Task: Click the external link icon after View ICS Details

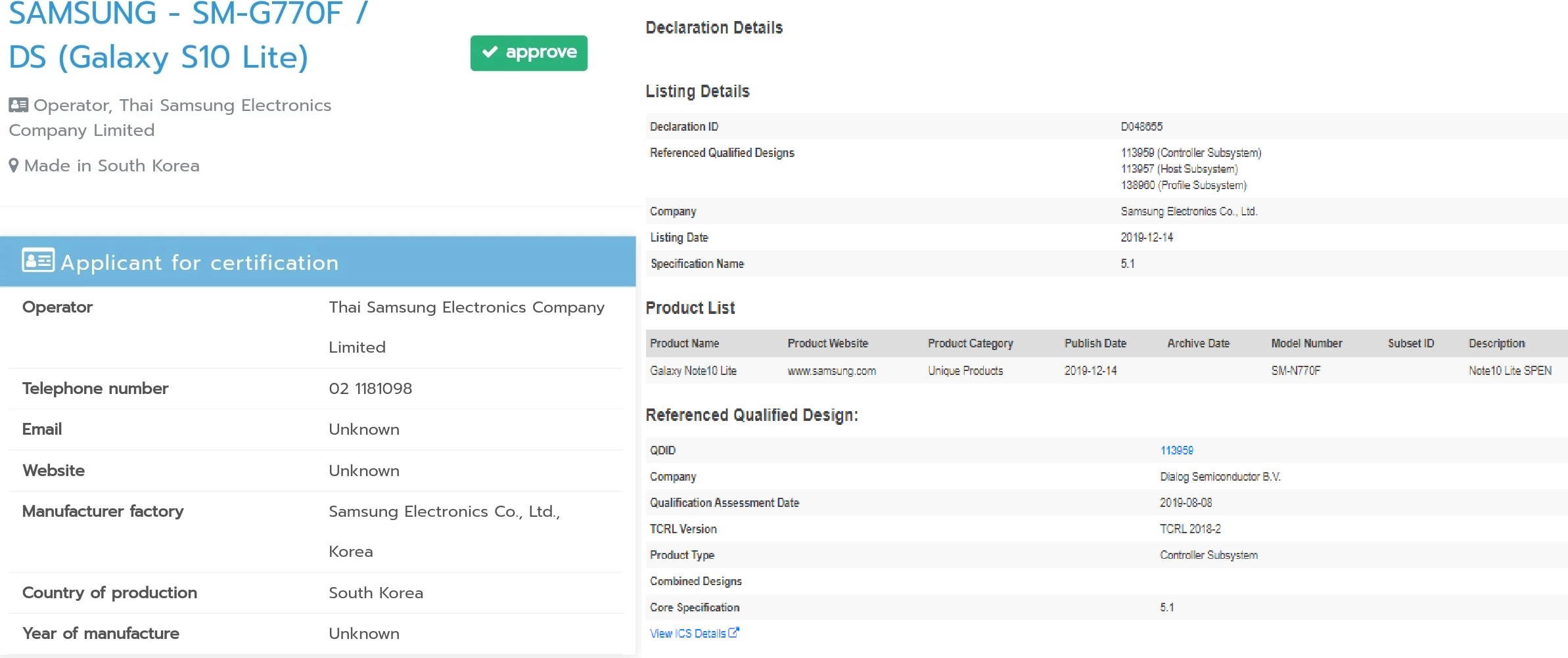Action: tap(733, 632)
